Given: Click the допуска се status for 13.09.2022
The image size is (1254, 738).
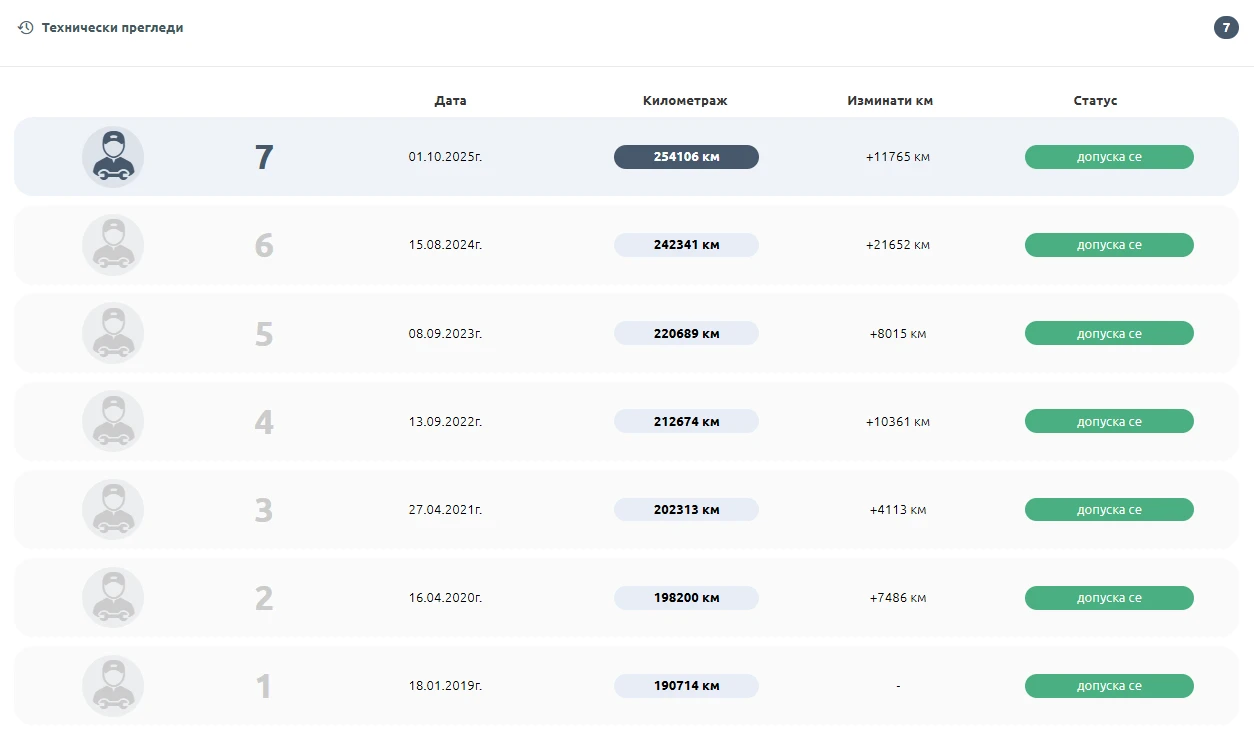Looking at the screenshot, I should (1109, 421).
